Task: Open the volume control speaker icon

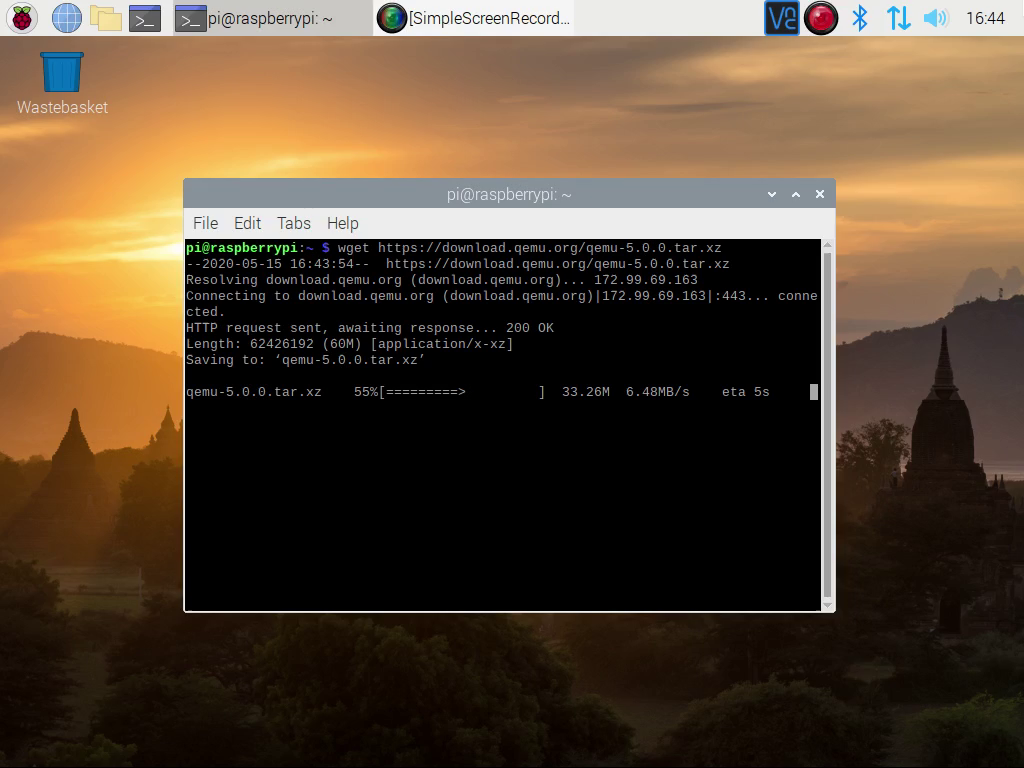Action: click(x=936, y=18)
